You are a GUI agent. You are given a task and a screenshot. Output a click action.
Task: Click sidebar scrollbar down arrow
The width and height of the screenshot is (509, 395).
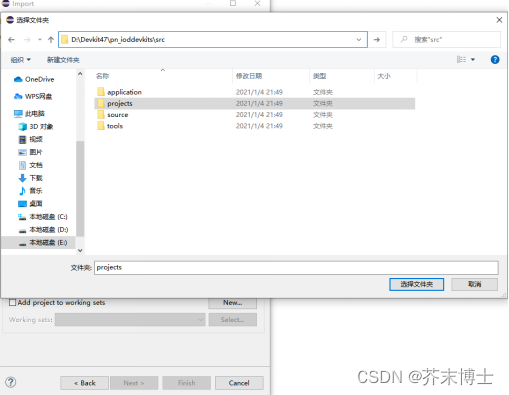(x=80, y=250)
